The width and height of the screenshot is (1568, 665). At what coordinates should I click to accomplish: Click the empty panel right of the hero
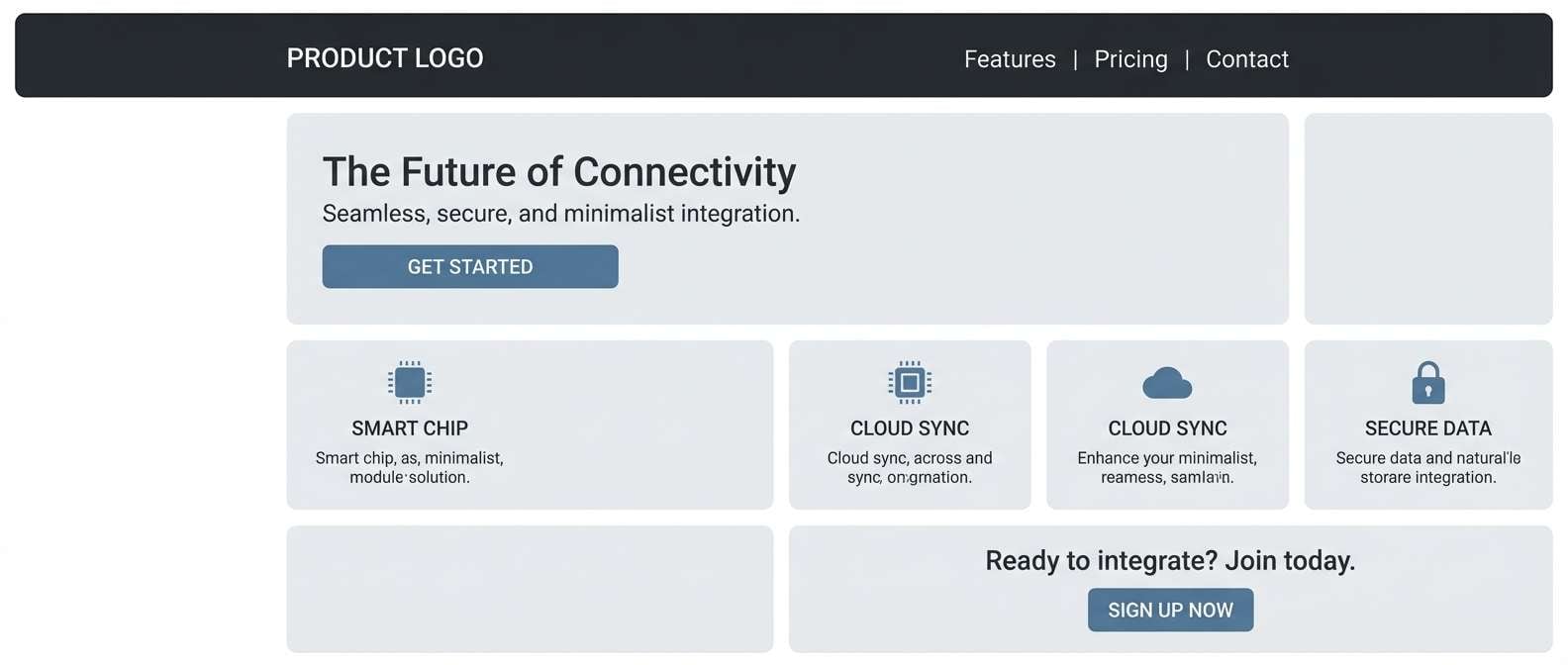click(1427, 219)
